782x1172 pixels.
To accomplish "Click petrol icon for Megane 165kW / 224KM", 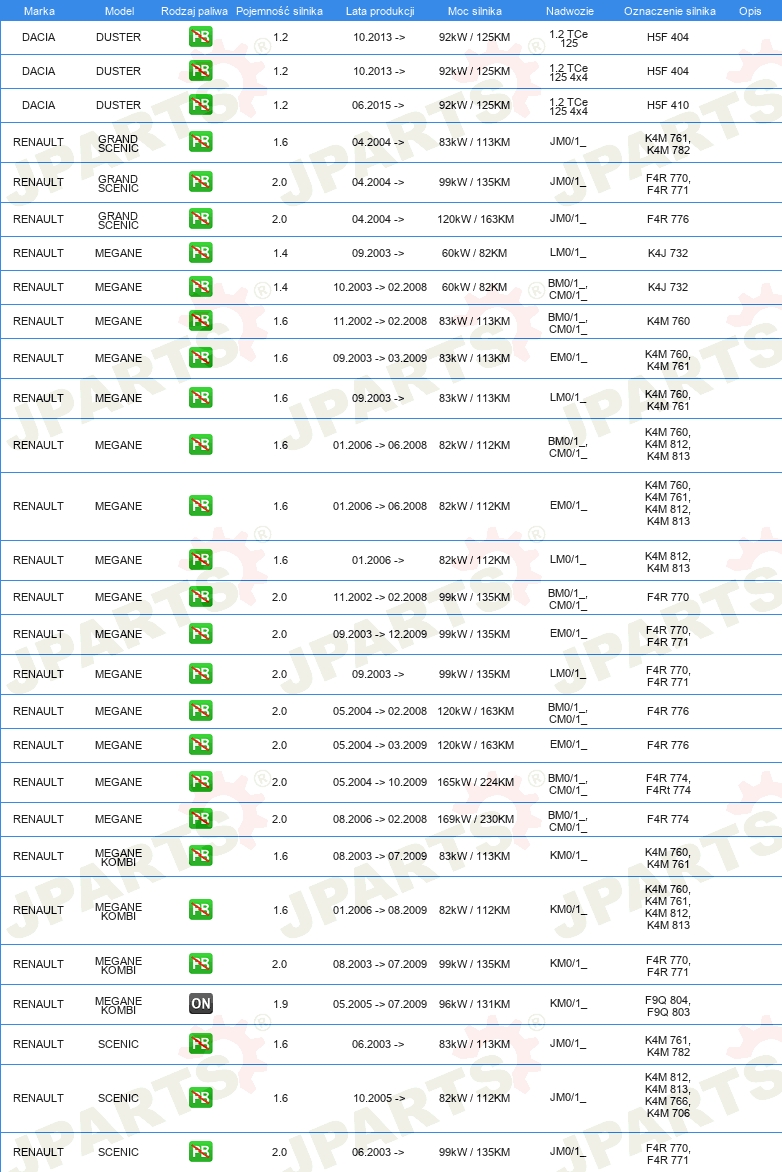I will [x=200, y=782].
